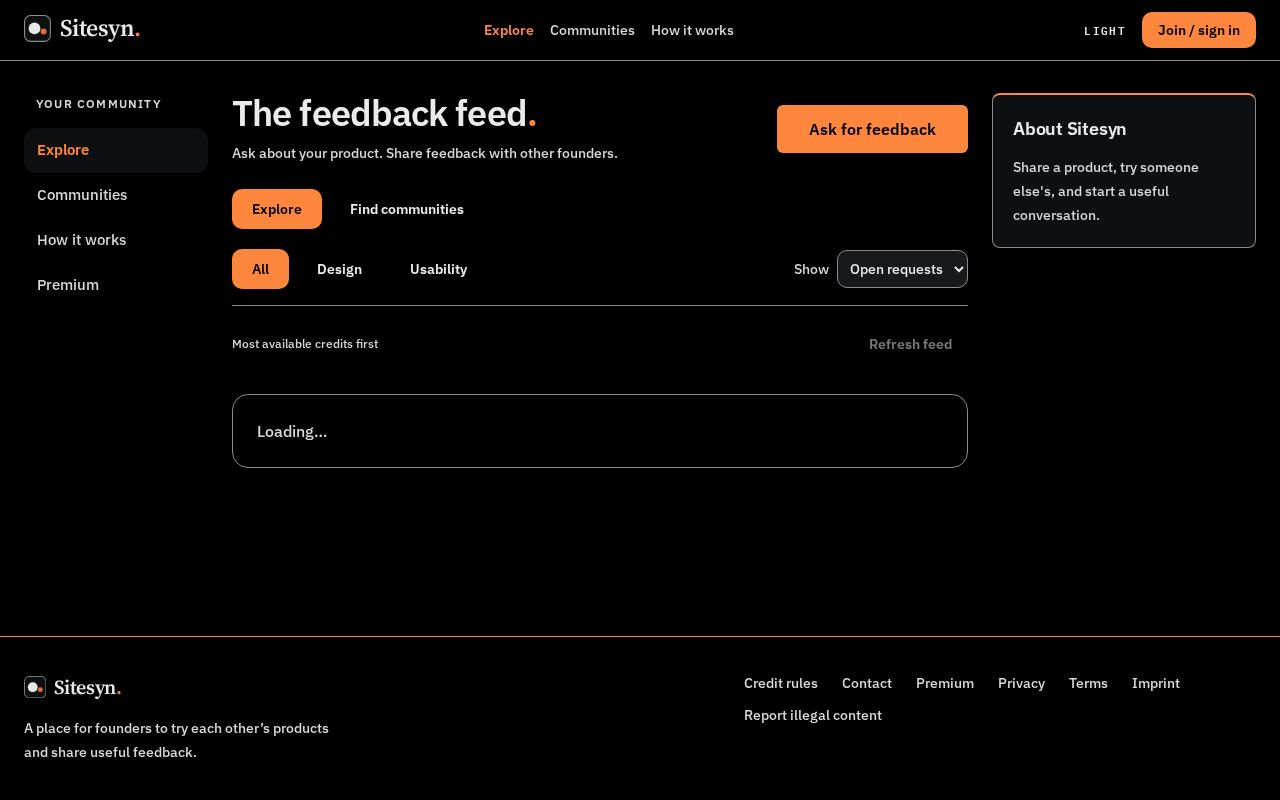Click the Ask for feedback button
1280x800 pixels.
pyautogui.click(x=872, y=129)
